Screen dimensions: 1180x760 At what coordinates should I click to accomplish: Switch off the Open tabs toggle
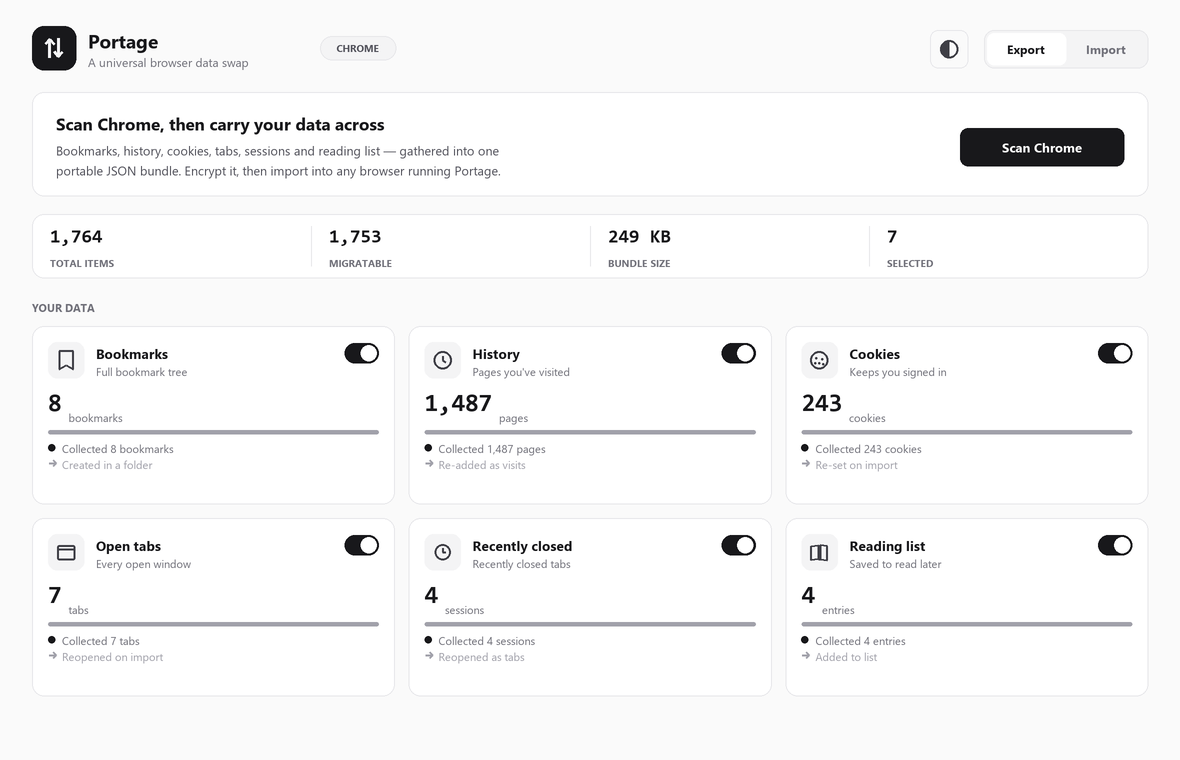point(362,545)
